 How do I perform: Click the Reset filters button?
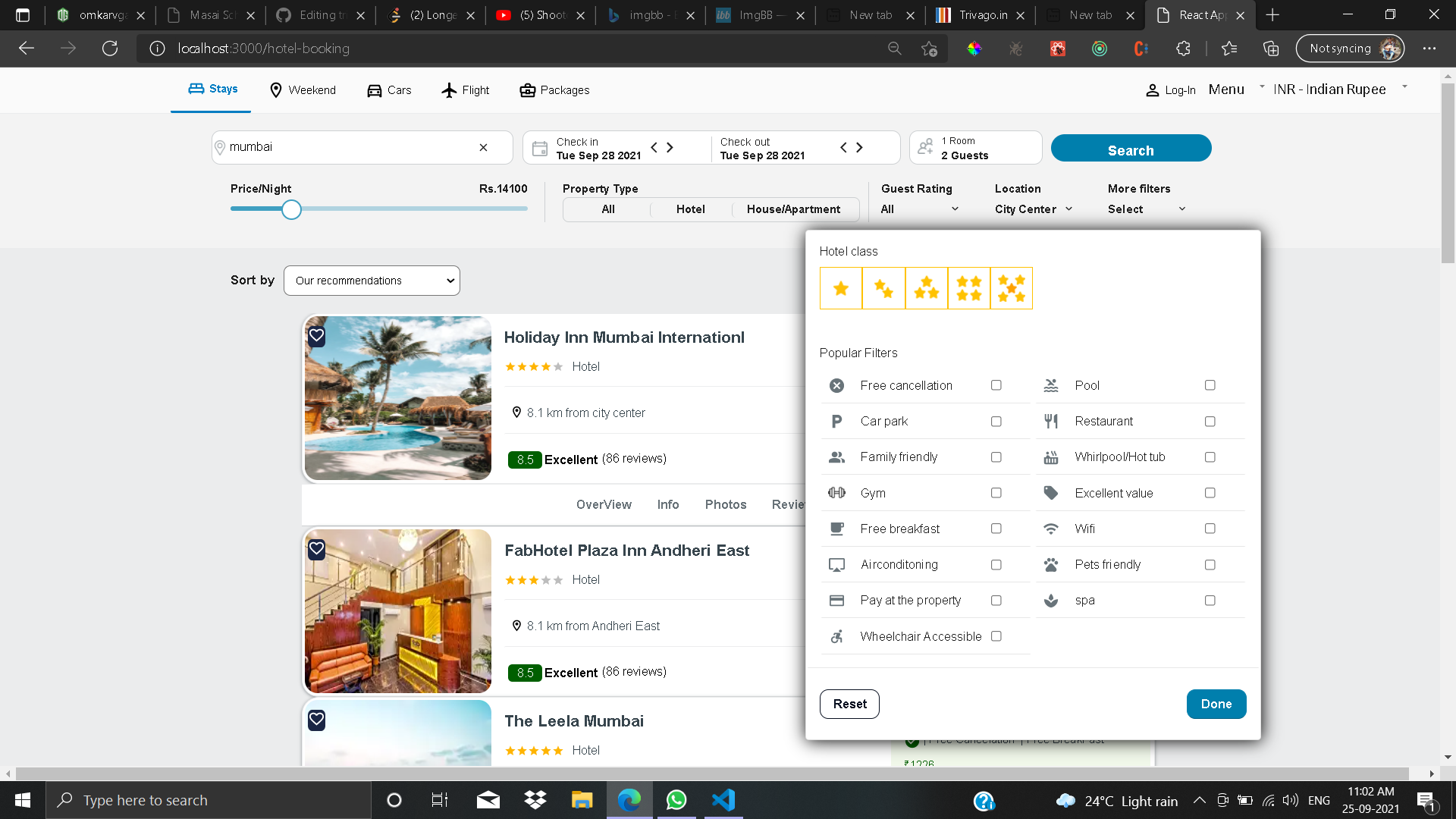click(849, 704)
